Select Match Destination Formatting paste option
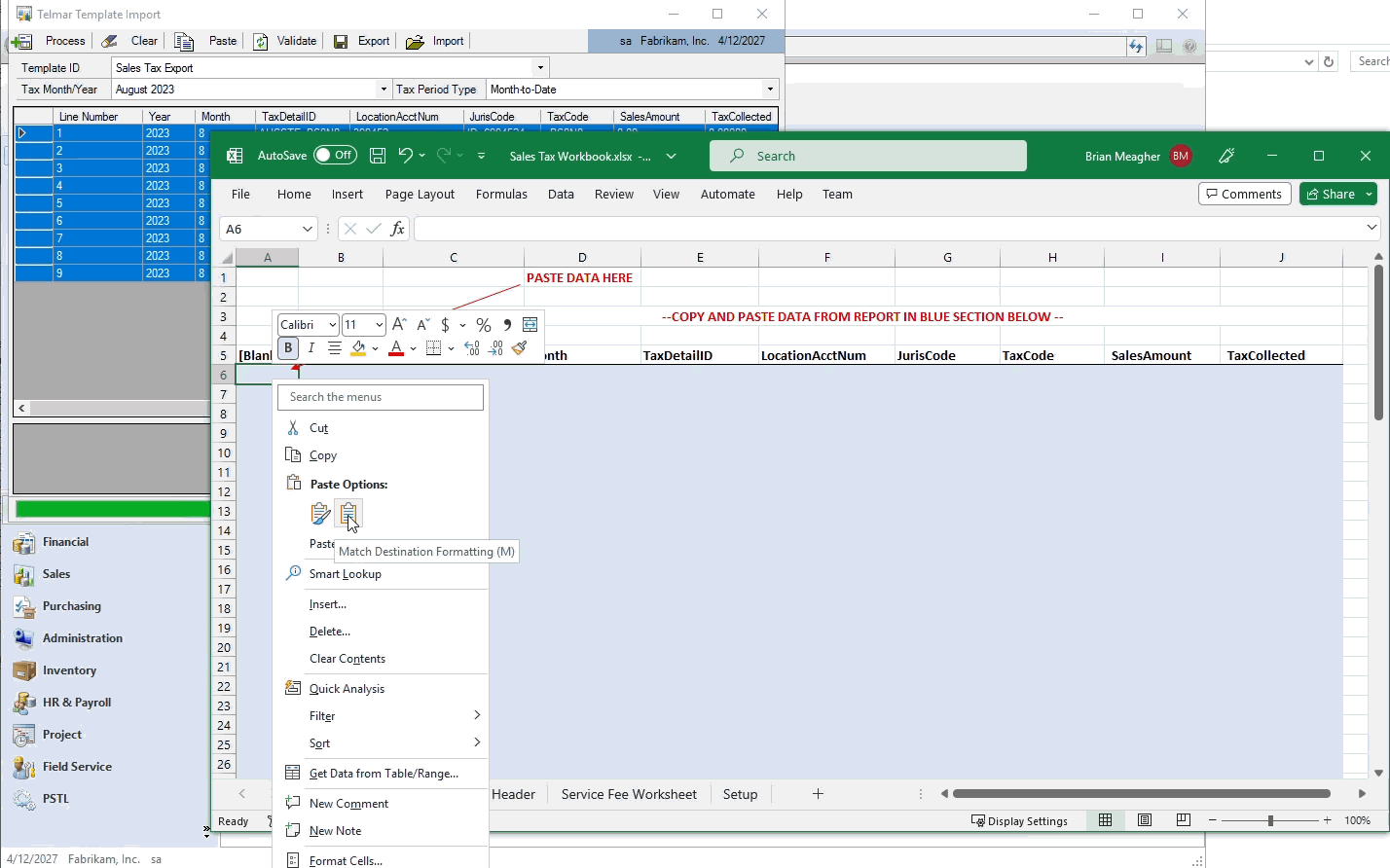The image size is (1390, 868). tap(348, 513)
